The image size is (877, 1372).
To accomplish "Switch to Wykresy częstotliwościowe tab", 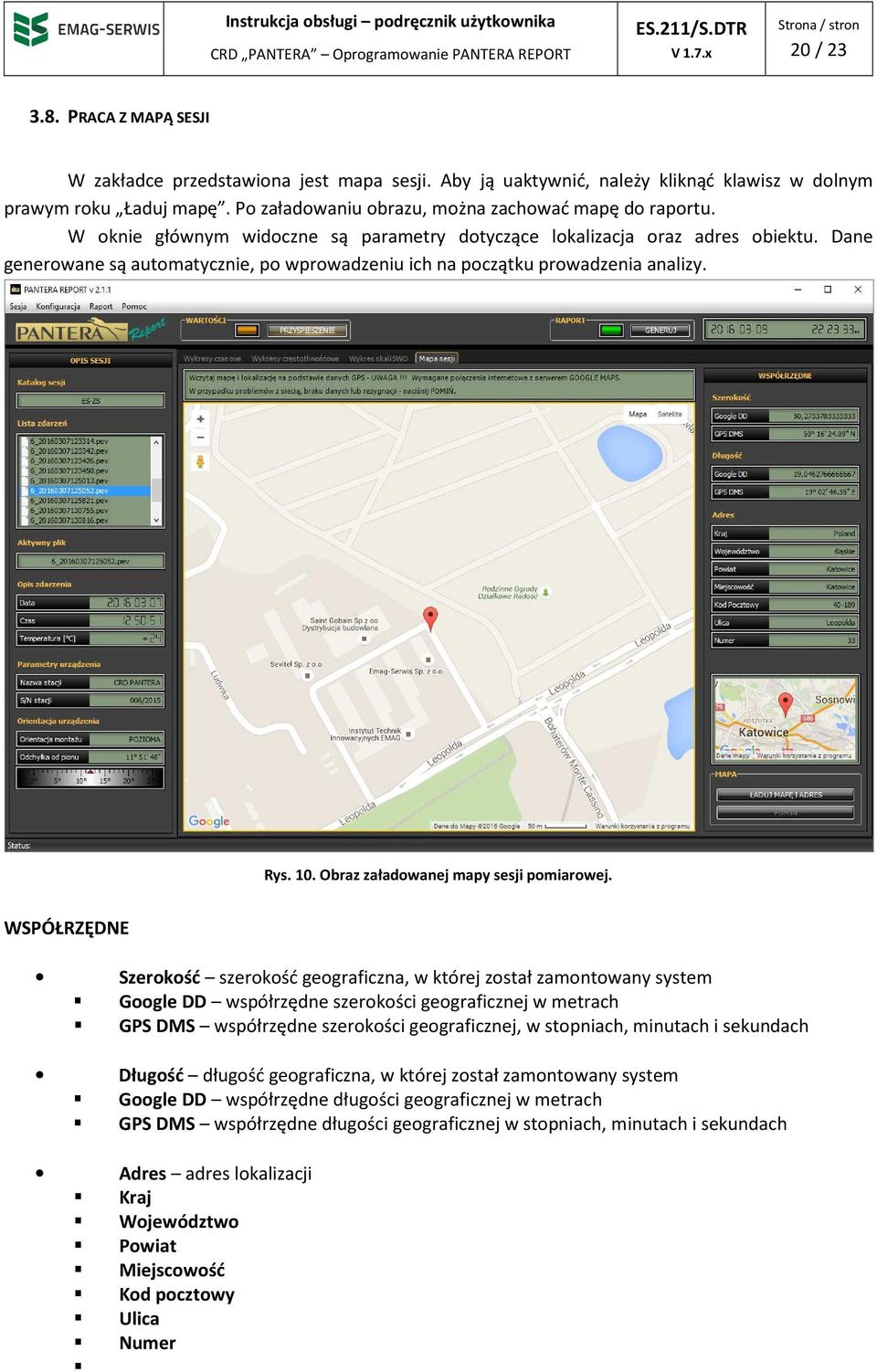I will (295, 359).
